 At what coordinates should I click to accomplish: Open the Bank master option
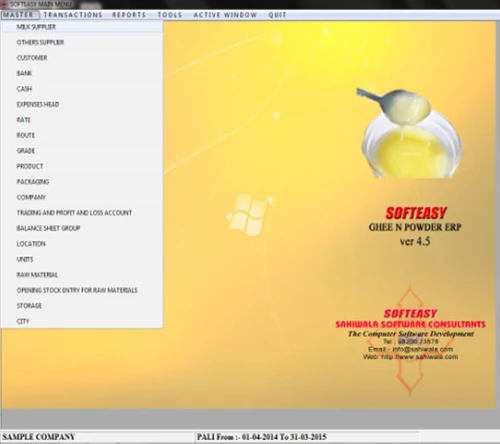tap(82, 73)
